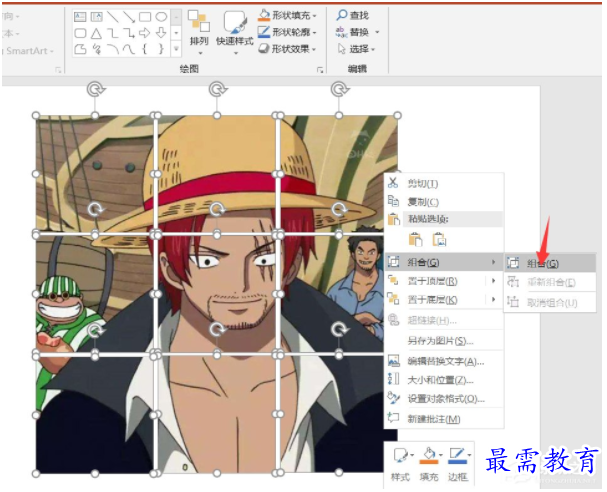The height and width of the screenshot is (492, 607).
Task: Insert the right brace shape
Action: click(161, 49)
